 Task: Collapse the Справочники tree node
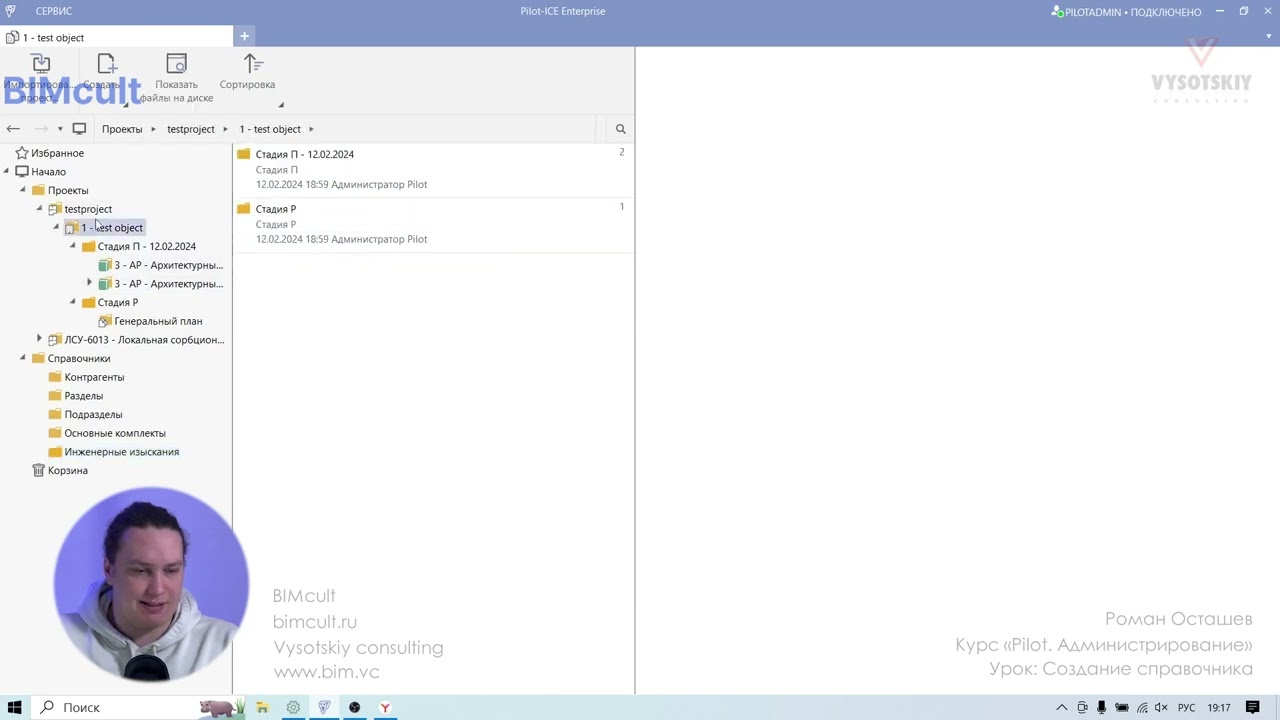point(23,358)
